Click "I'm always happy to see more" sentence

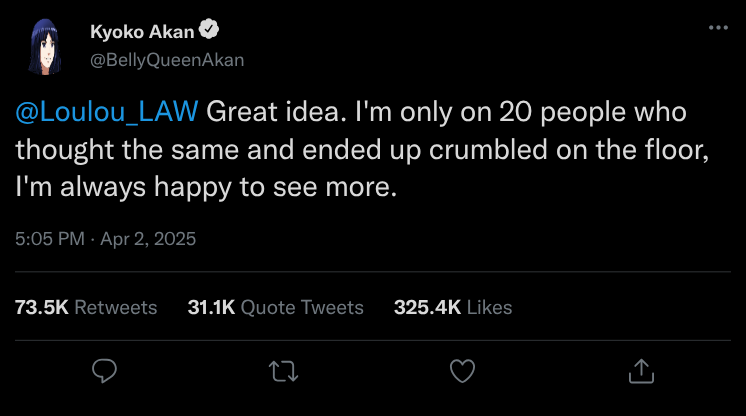[x=206, y=185]
